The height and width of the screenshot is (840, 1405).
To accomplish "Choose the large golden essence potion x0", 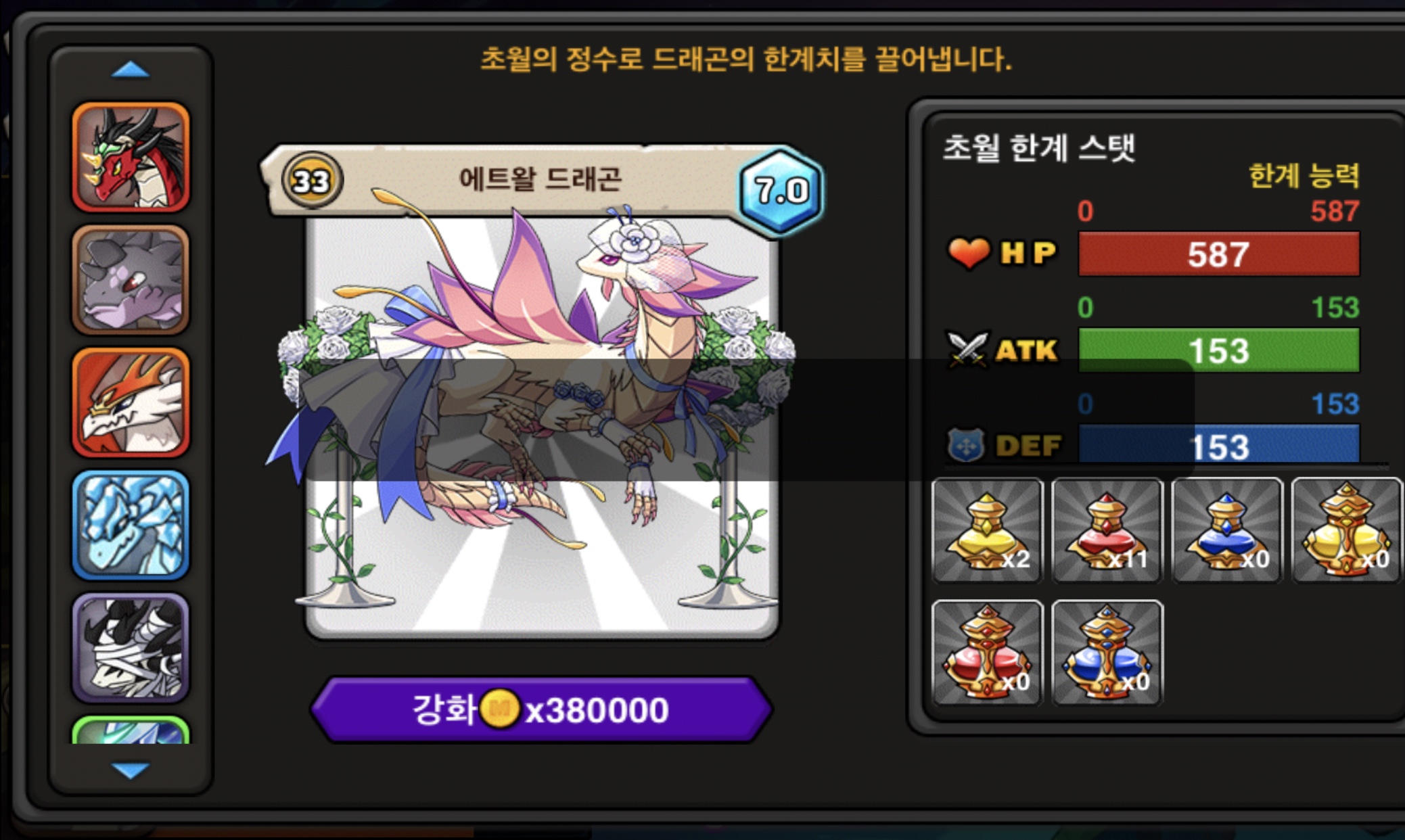I will (x=1347, y=530).
